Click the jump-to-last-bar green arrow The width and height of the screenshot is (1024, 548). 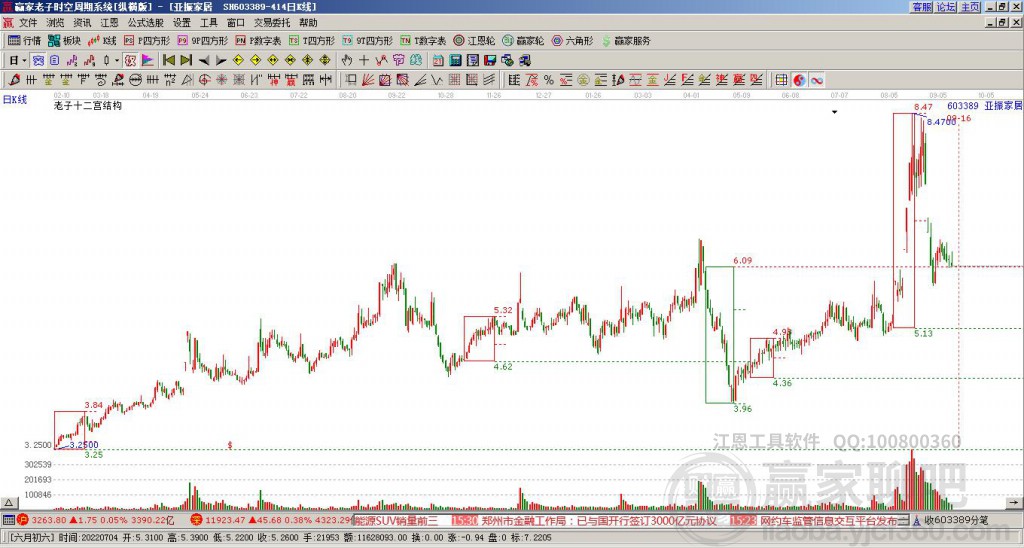(186, 61)
